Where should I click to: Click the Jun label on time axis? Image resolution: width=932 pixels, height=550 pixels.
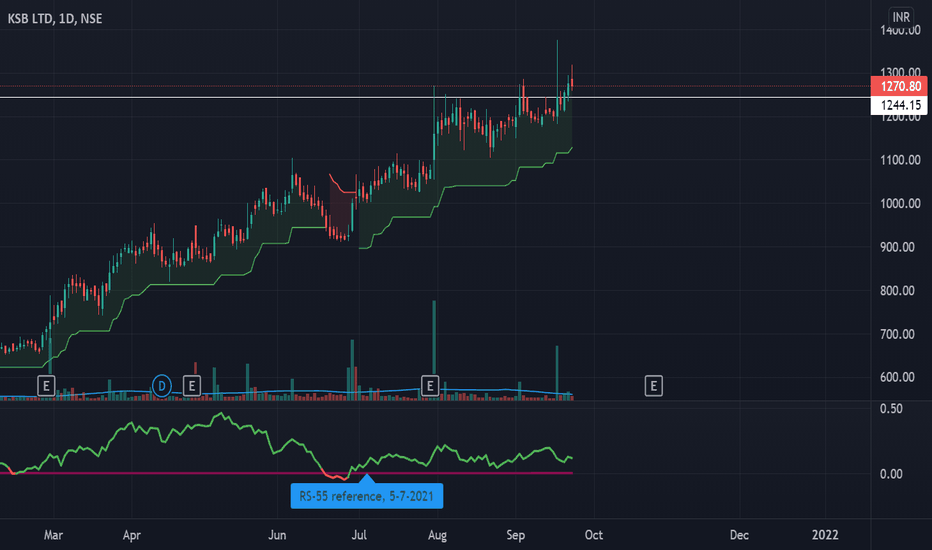pyautogui.click(x=277, y=535)
